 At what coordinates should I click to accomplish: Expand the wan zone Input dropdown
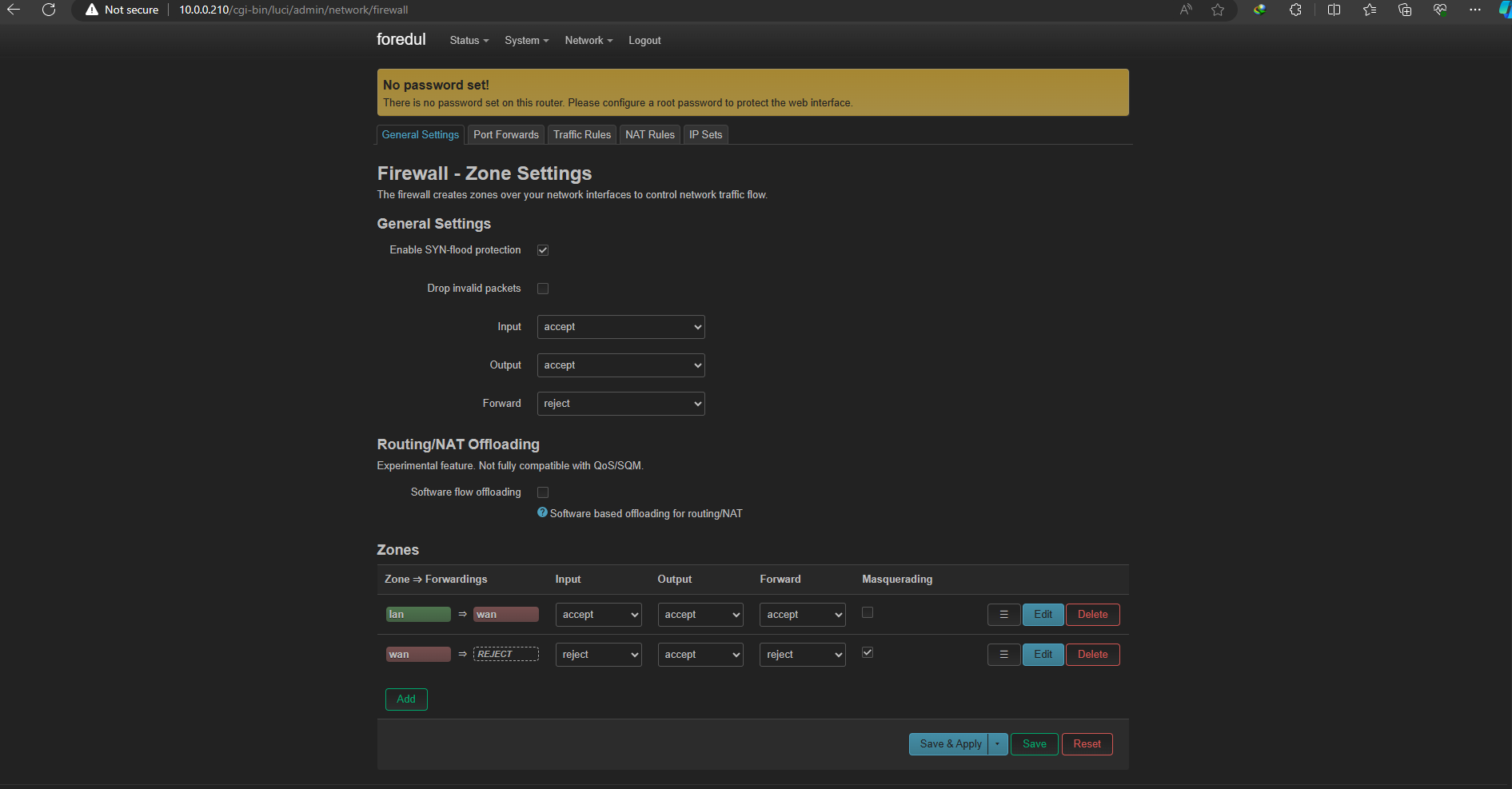pyautogui.click(x=598, y=655)
